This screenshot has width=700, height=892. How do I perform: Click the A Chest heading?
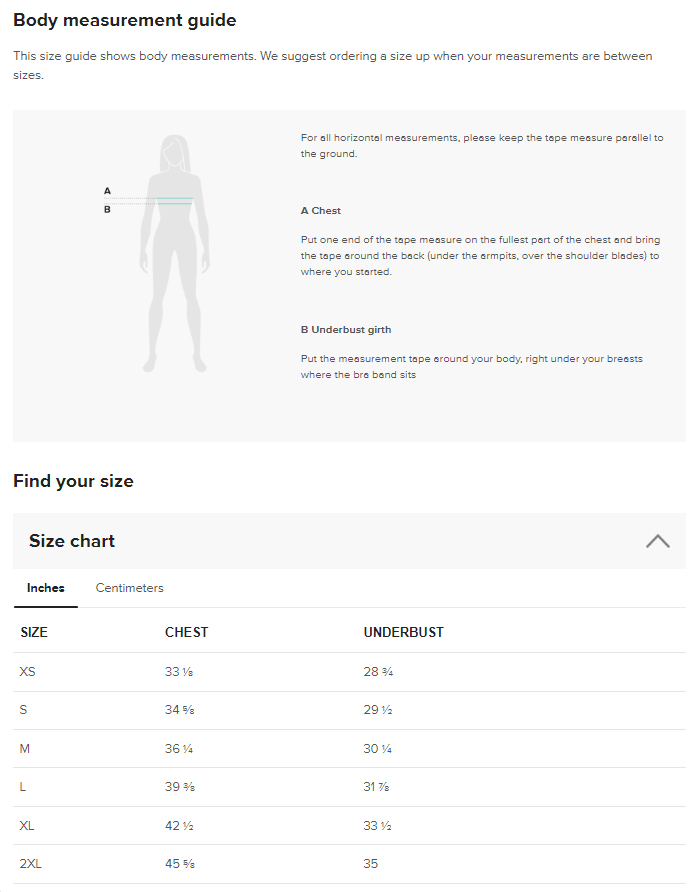pos(320,210)
